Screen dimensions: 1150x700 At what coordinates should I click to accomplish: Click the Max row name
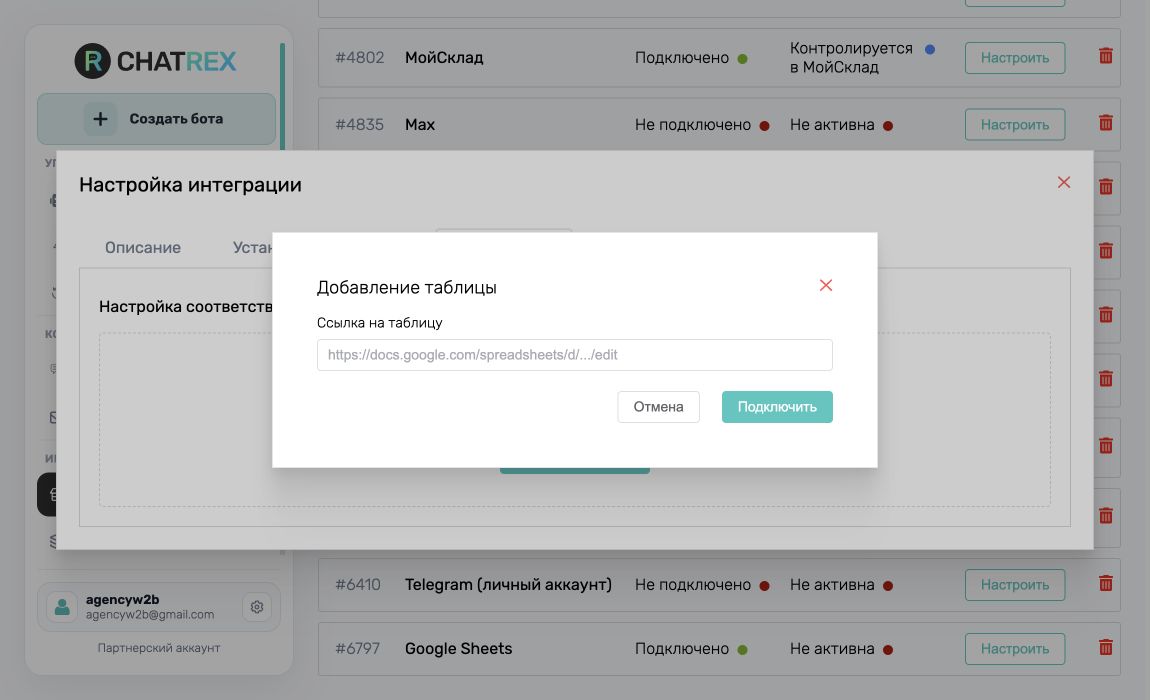tap(420, 125)
